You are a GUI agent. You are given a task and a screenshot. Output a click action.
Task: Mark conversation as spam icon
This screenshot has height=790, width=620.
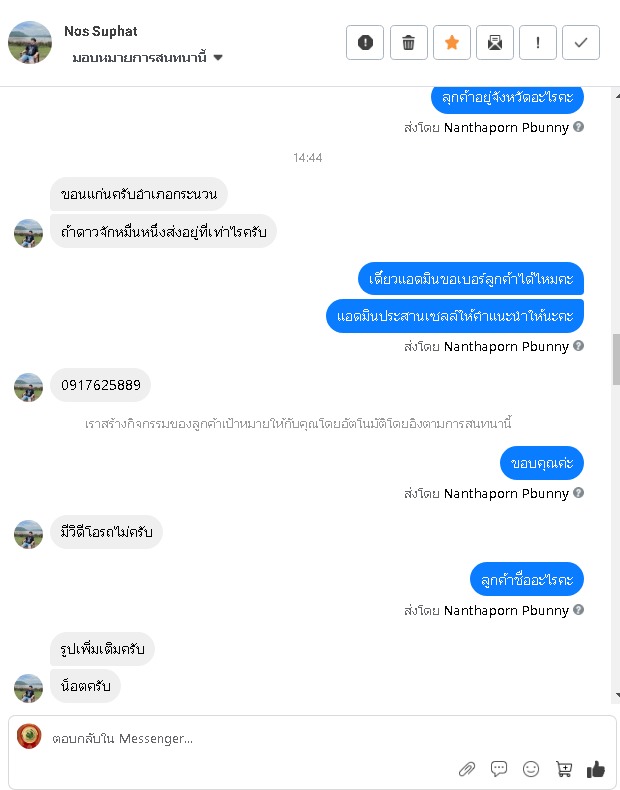pos(365,42)
